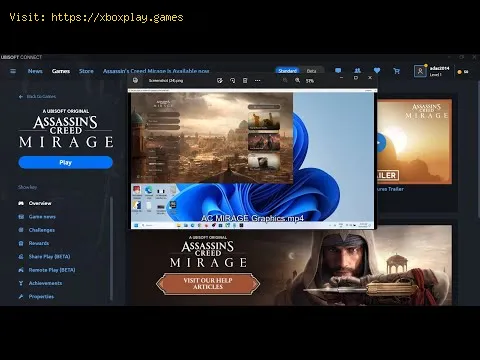Screen dimensions: 480x360
Task: Open the game Properties section
Action: coord(36,296)
